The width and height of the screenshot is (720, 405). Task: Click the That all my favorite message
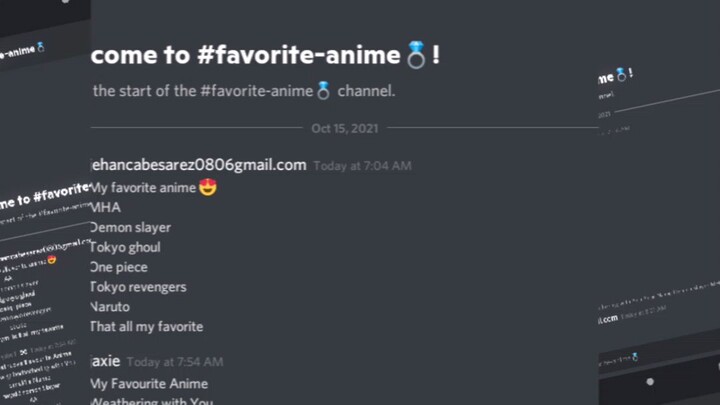(146, 326)
